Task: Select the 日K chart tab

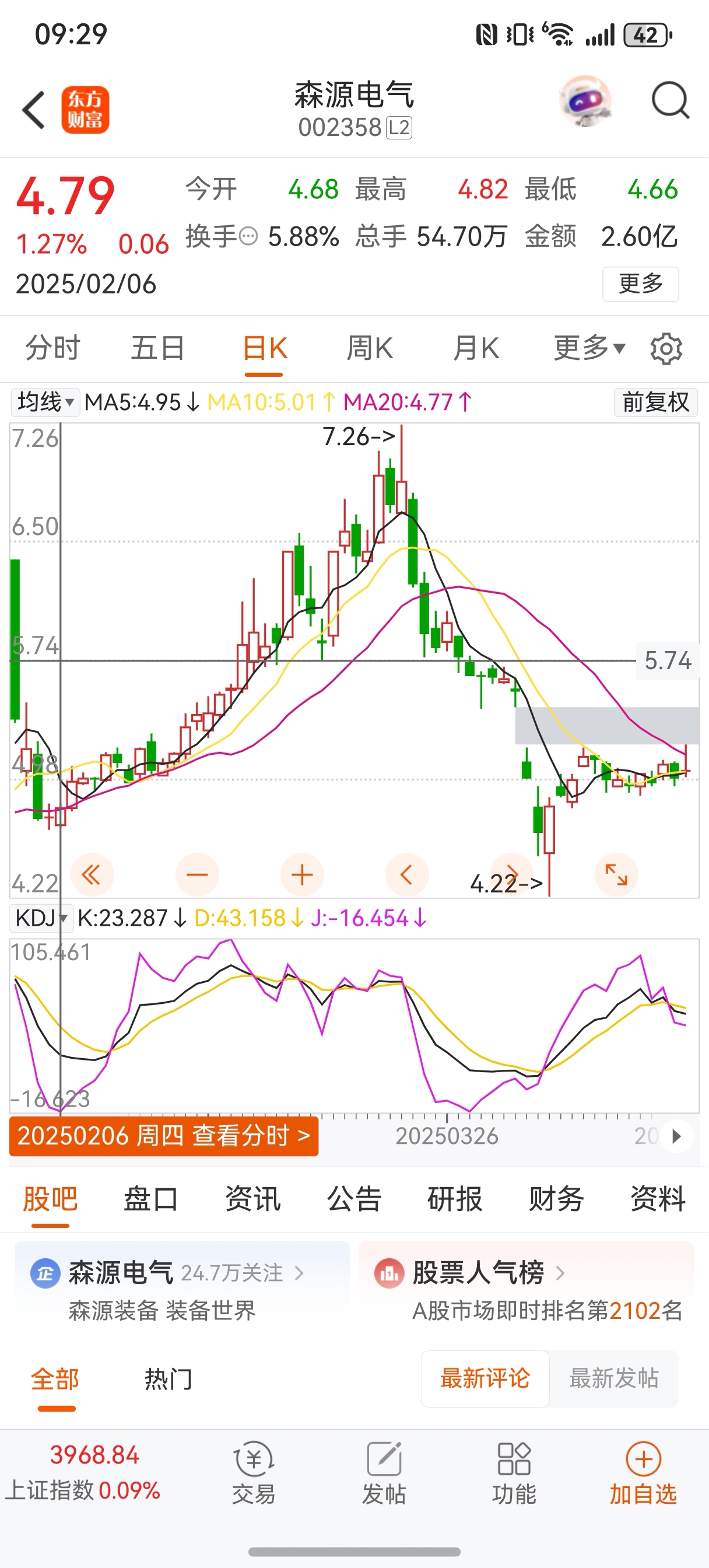Action: tap(265, 348)
